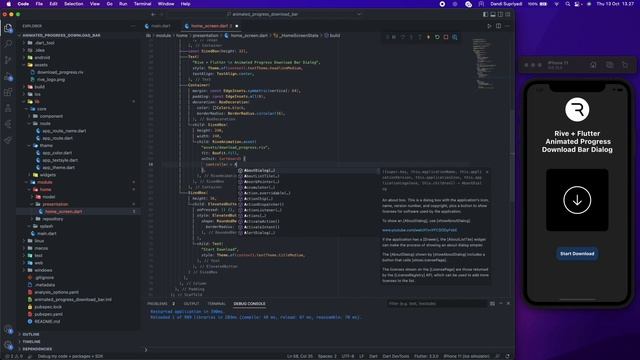This screenshot has width=640, height=360.
Task: Open the Search view in activity bar
Action: [8, 44]
